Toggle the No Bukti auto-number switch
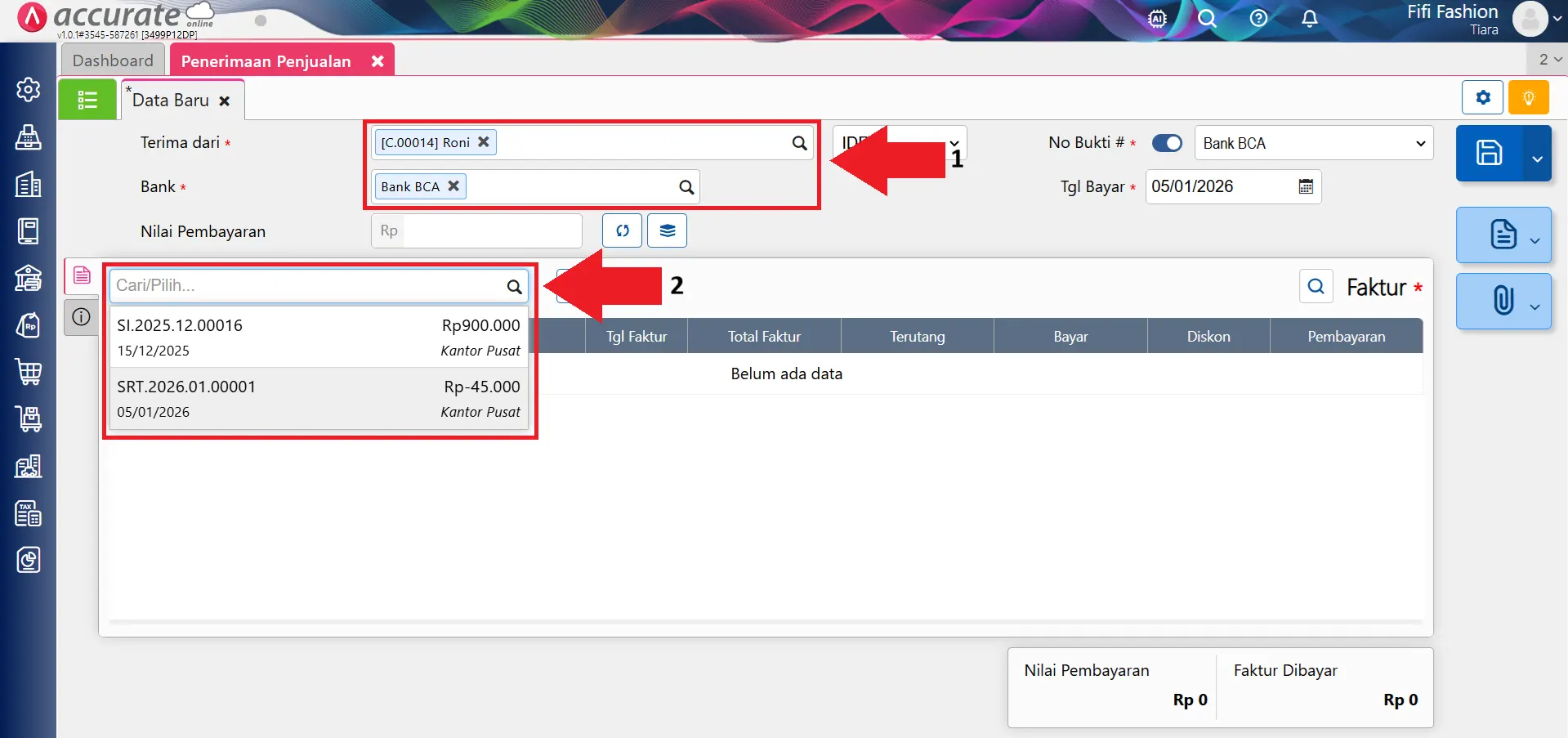Screen dimensions: 1568x738 (1167, 143)
